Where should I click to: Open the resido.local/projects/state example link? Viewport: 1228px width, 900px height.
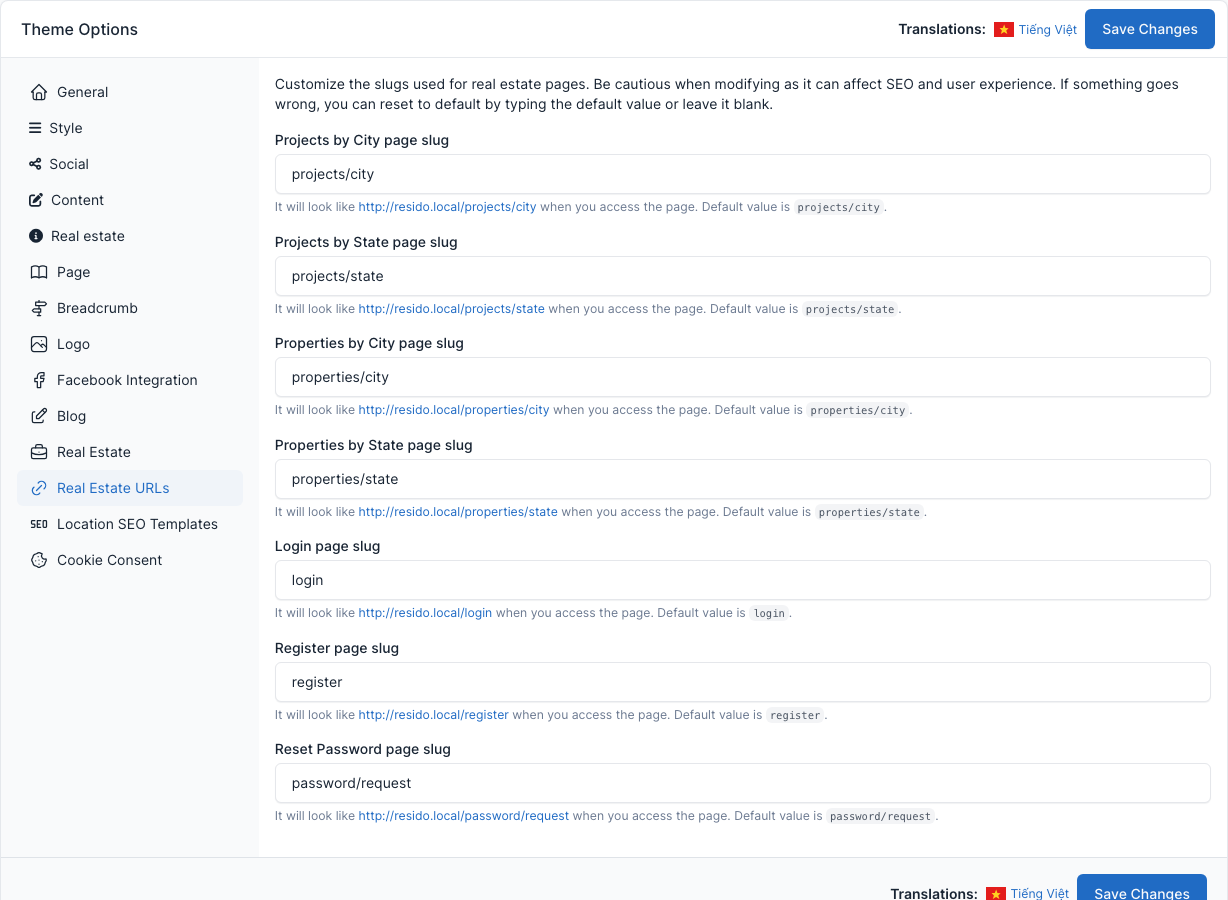[x=452, y=309]
